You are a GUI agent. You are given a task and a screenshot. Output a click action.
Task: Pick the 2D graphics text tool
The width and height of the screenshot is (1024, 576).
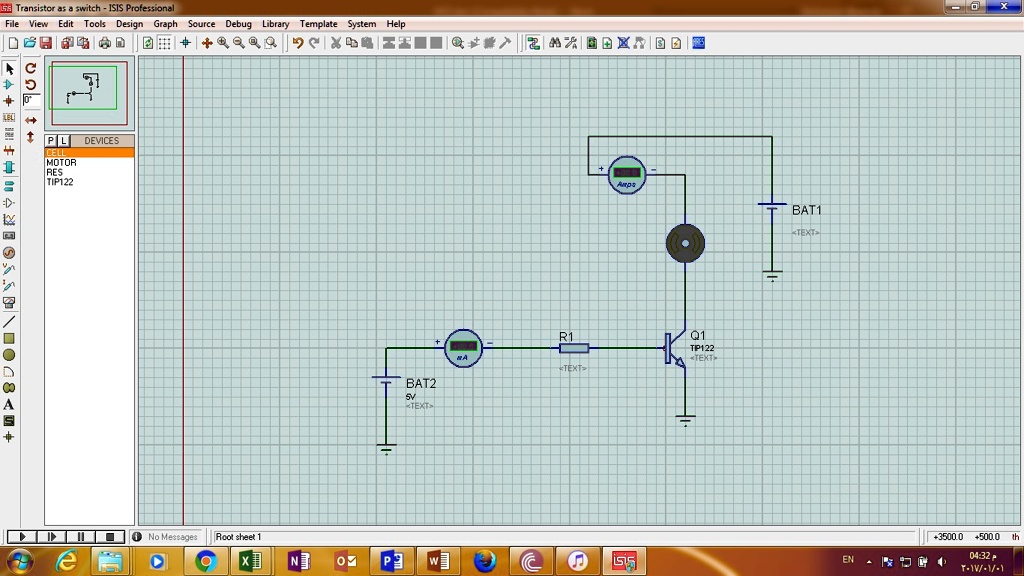point(9,404)
